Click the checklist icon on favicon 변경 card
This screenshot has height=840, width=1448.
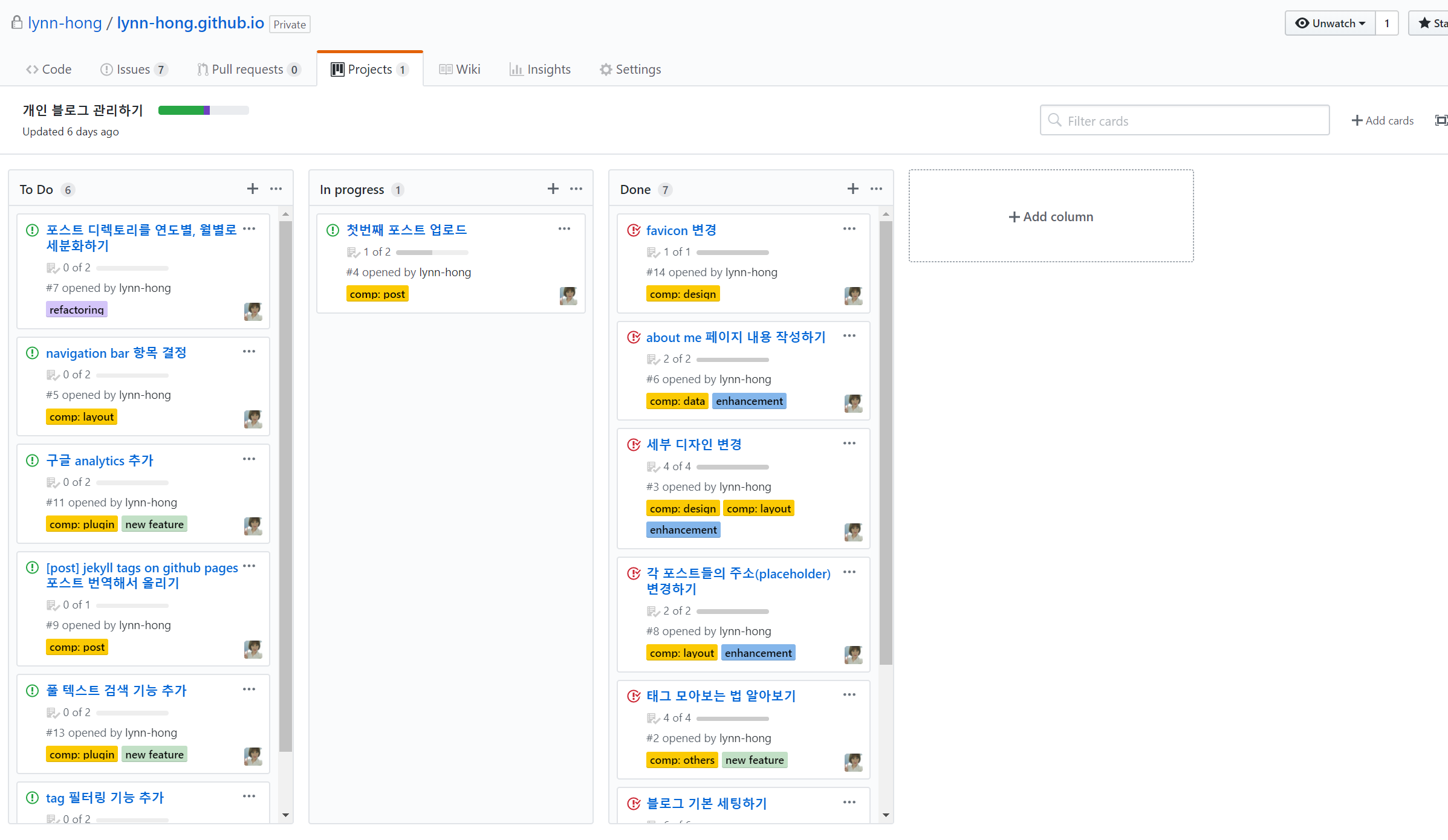click(653, 252)
